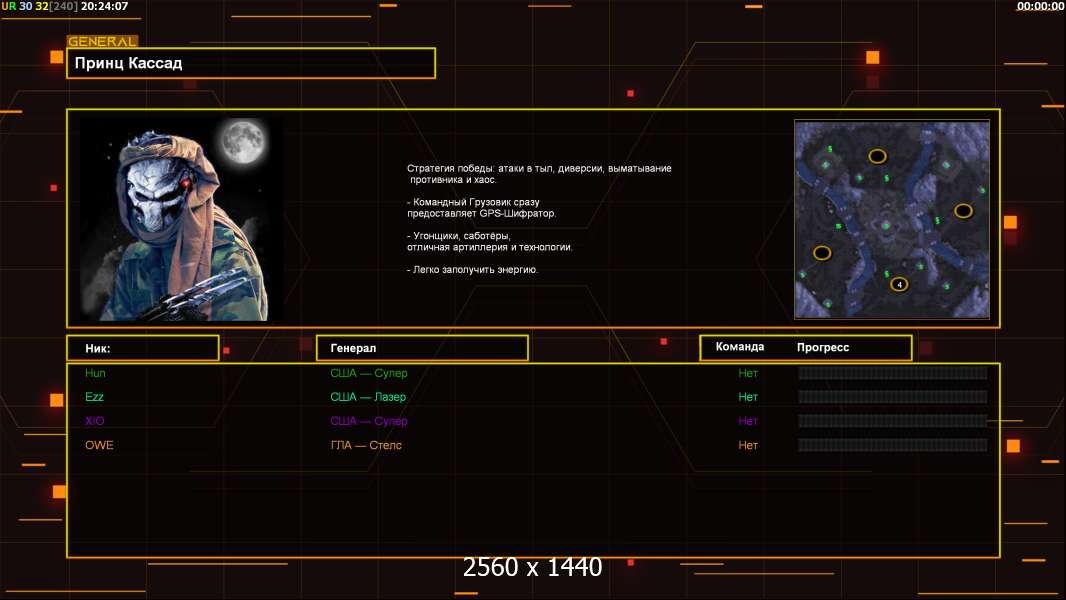Click the Команда column header
1066x600 pixels.
pos(740,347)
